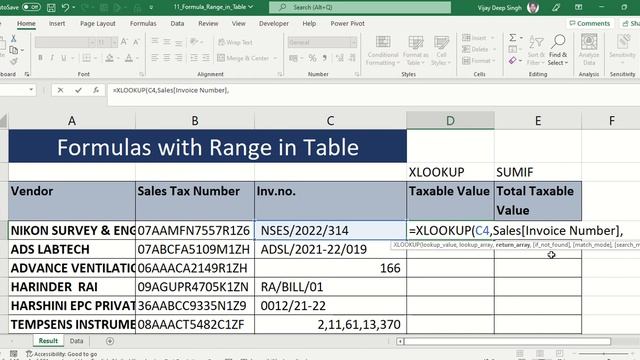640x360 pixels.
Task: Click the ADS LABTECH vendor cell
Action: pyautogui.click(x=72, y=249)
